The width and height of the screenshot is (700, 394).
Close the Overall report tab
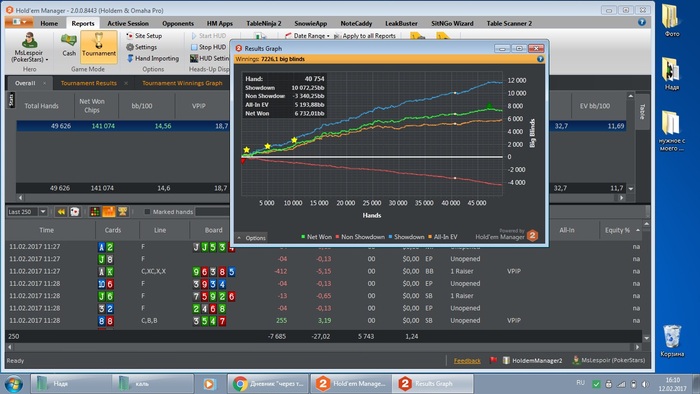click(44, 83)
